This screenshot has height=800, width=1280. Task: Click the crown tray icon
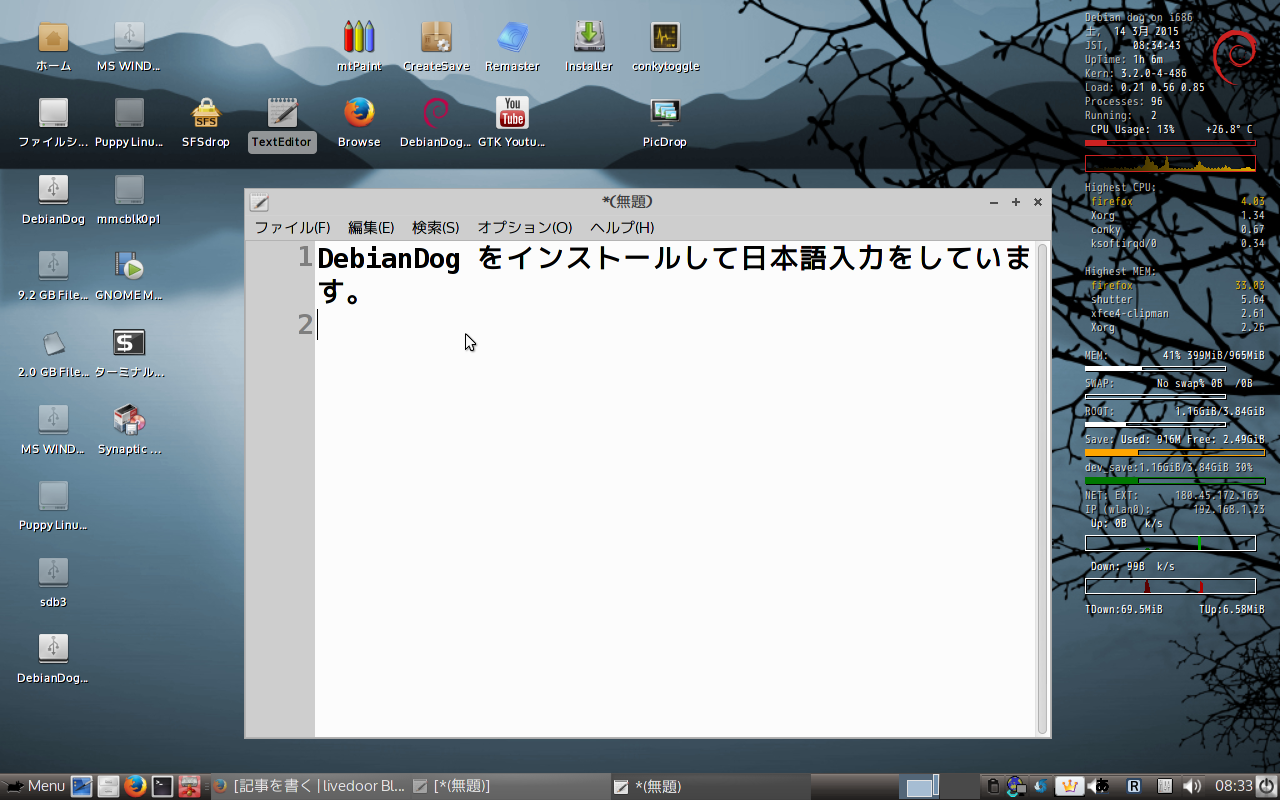pos(1070,786)
